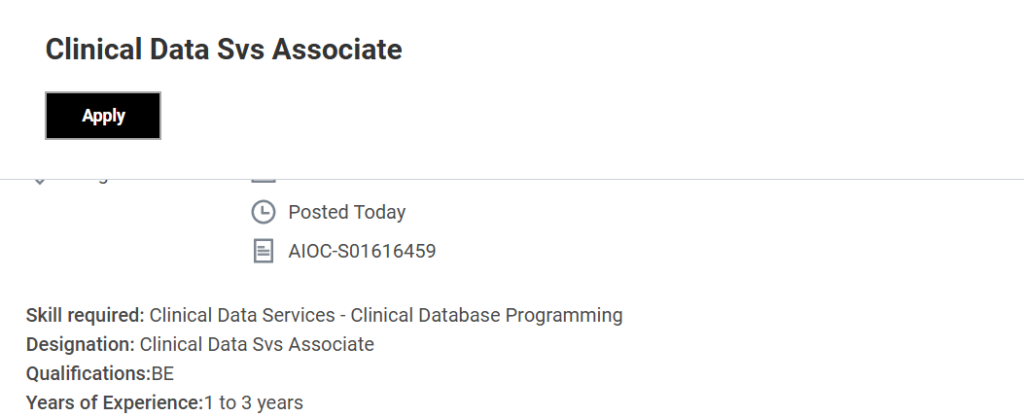Click the document icon beside the job ID
Screen dimensions: 1024x417
pos(262,250)
